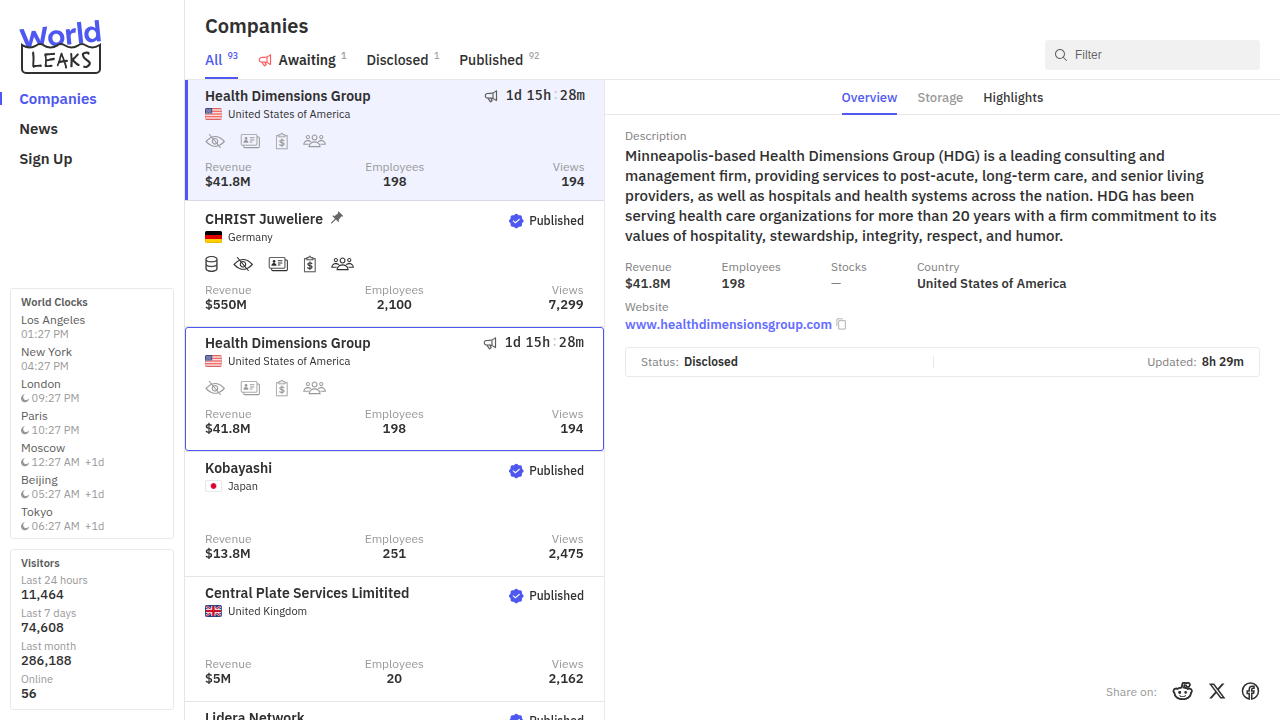Show the Published companies tab

coord(491,60)
